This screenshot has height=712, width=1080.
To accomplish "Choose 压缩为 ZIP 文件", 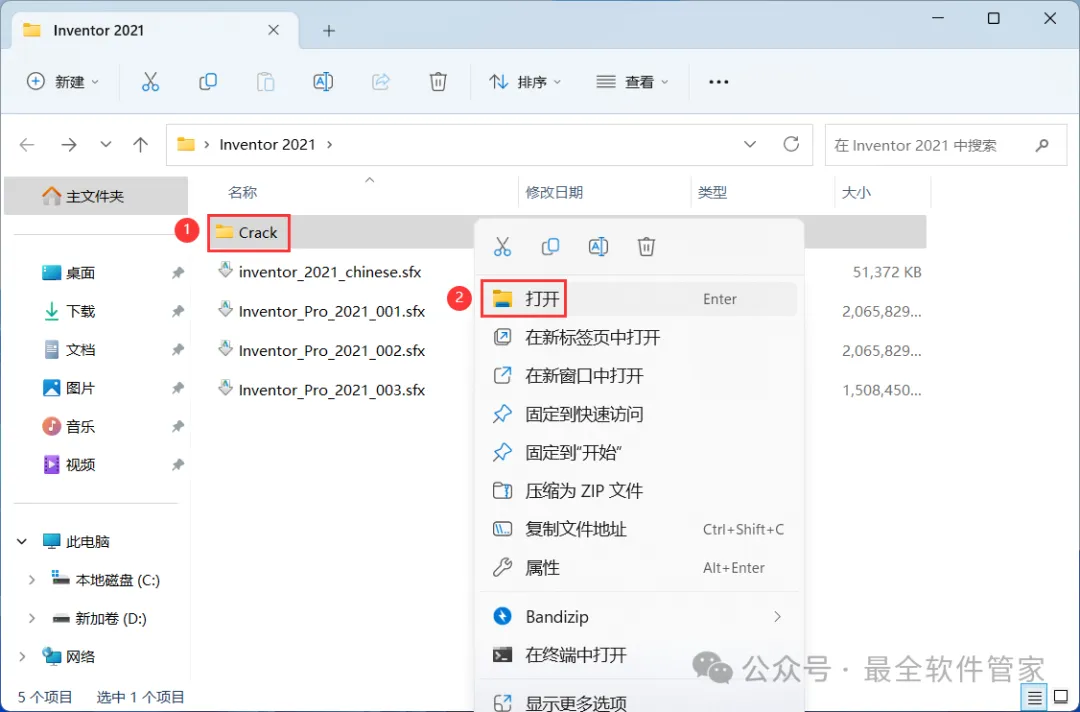I will (638, 491).
